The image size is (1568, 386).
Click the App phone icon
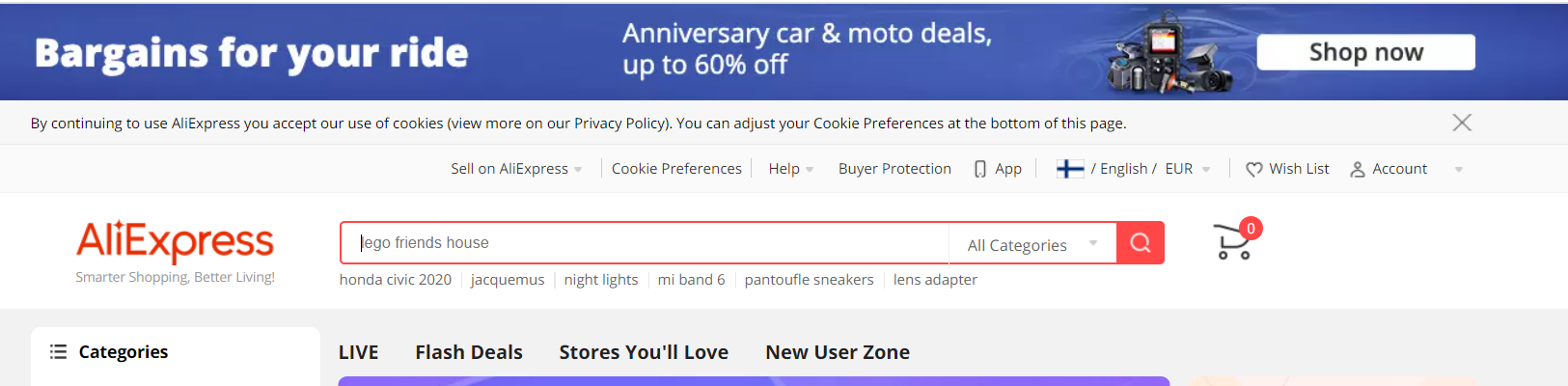[x=980, y=169]
